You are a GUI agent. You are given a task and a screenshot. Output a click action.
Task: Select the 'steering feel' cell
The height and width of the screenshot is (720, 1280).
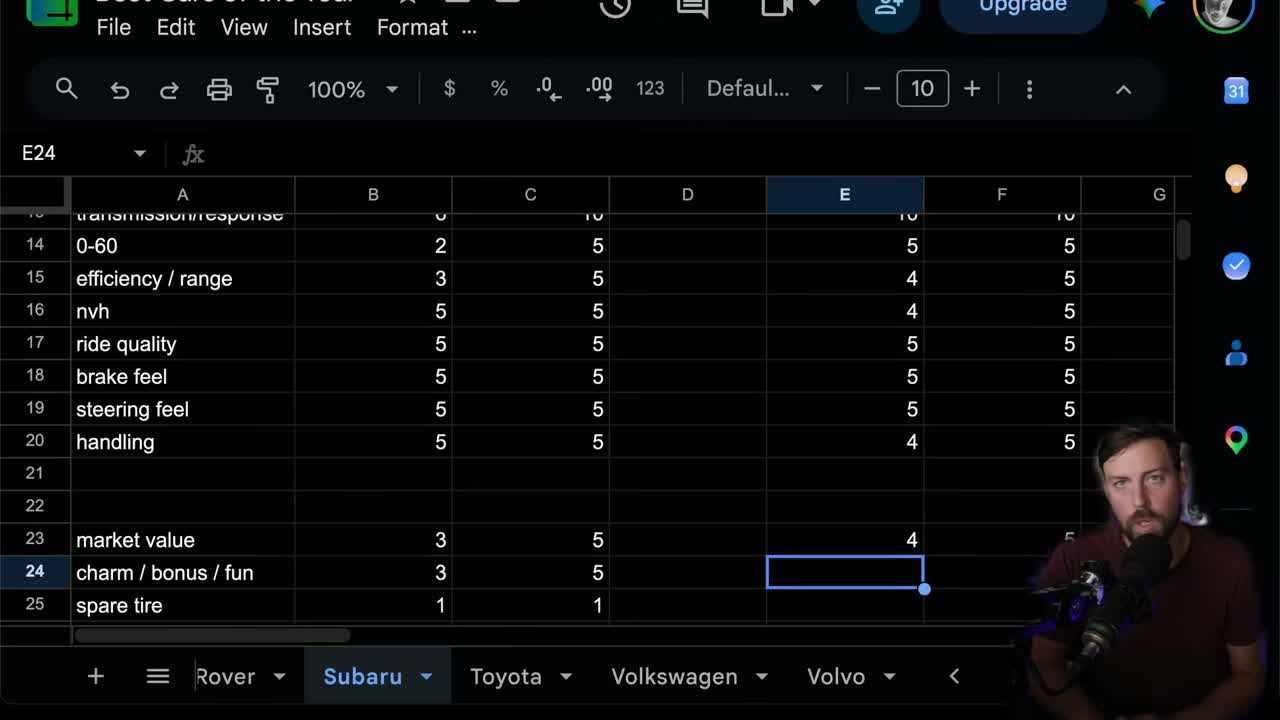[183, 409]
